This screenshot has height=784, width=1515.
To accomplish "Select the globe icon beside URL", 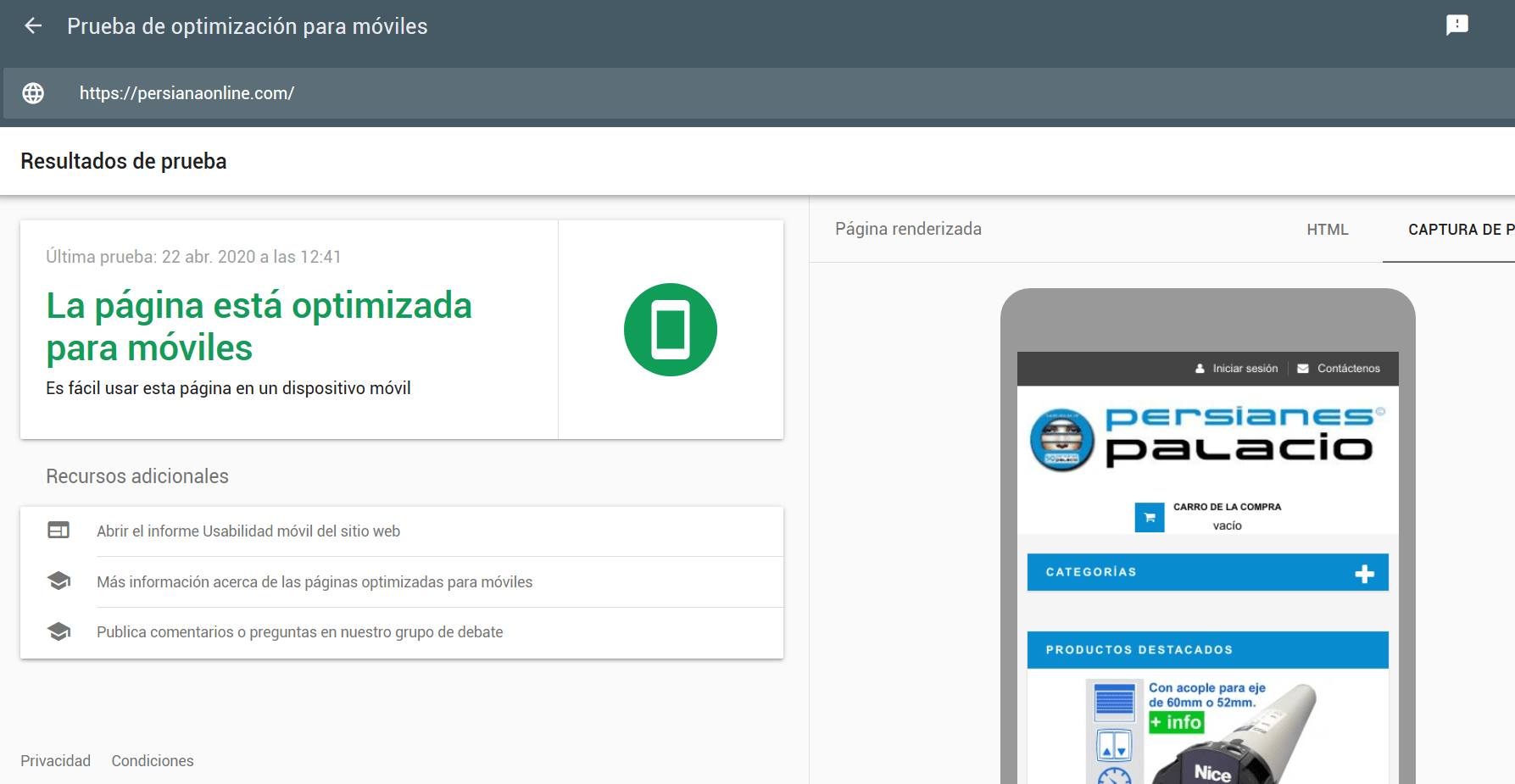I will (x=33, y=93).
